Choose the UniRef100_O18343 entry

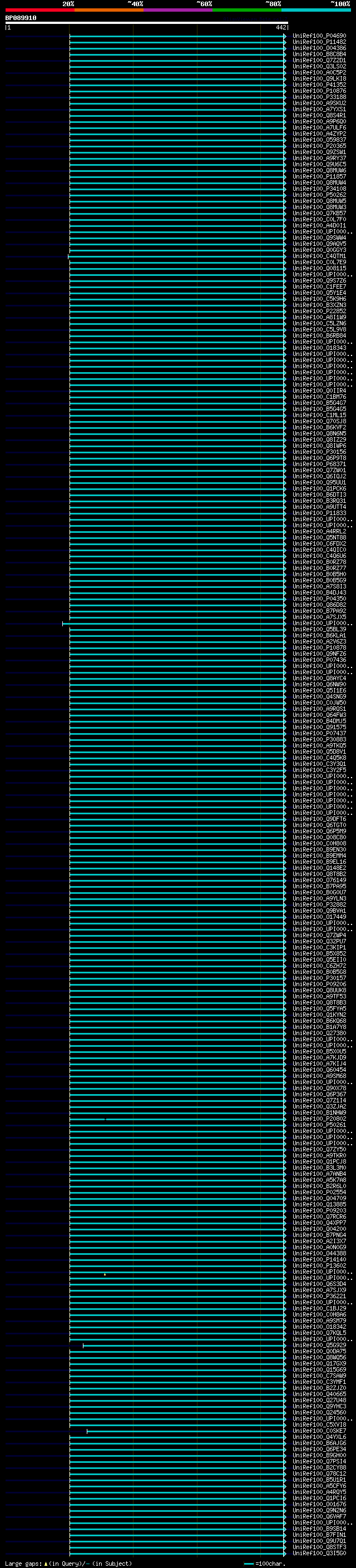pyautogui.click(x=319, y=348)
